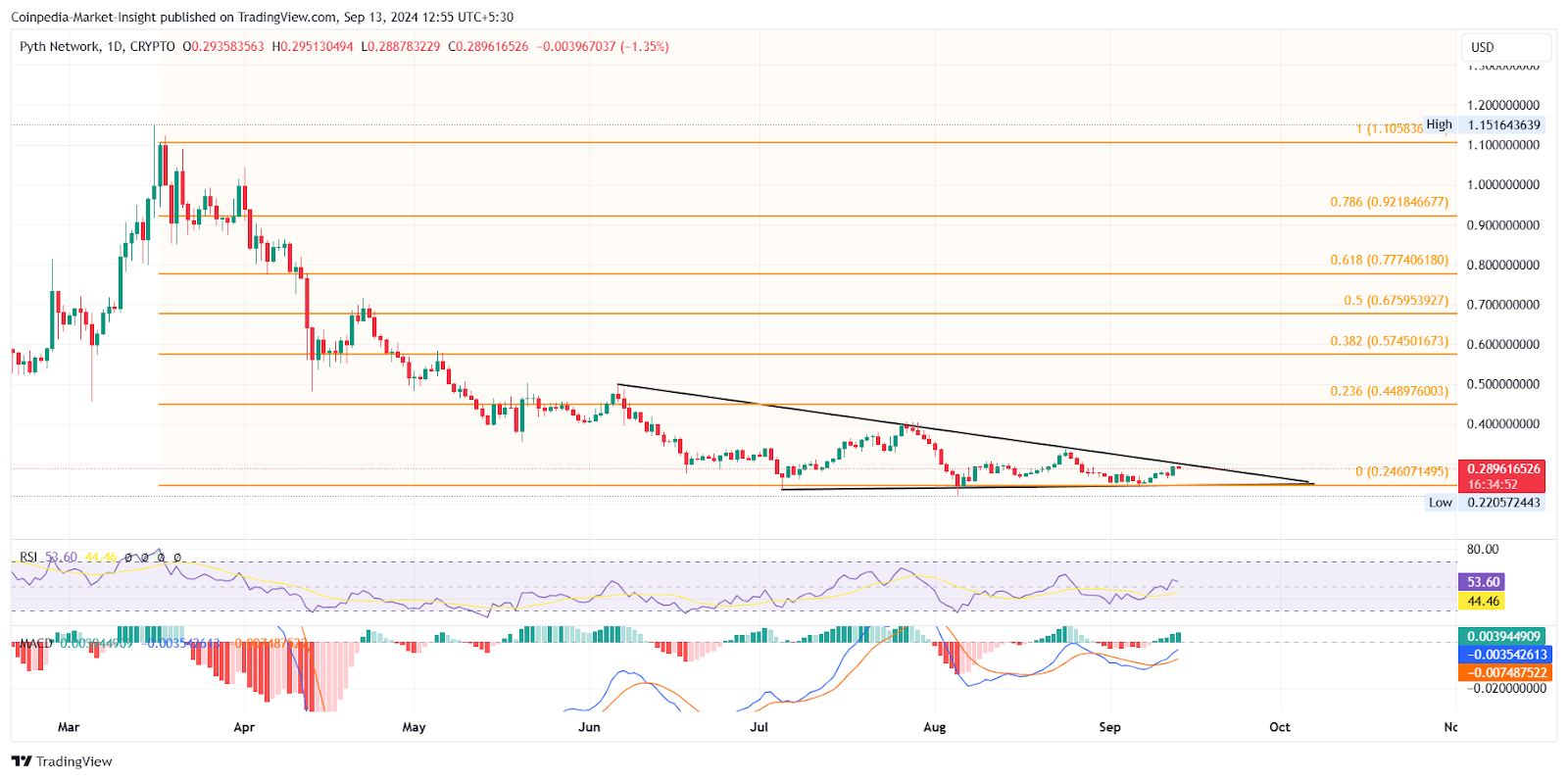The image size is (1568, 780).
Task: Click the Jul label on time axis
Action: (x=759, y=727)
